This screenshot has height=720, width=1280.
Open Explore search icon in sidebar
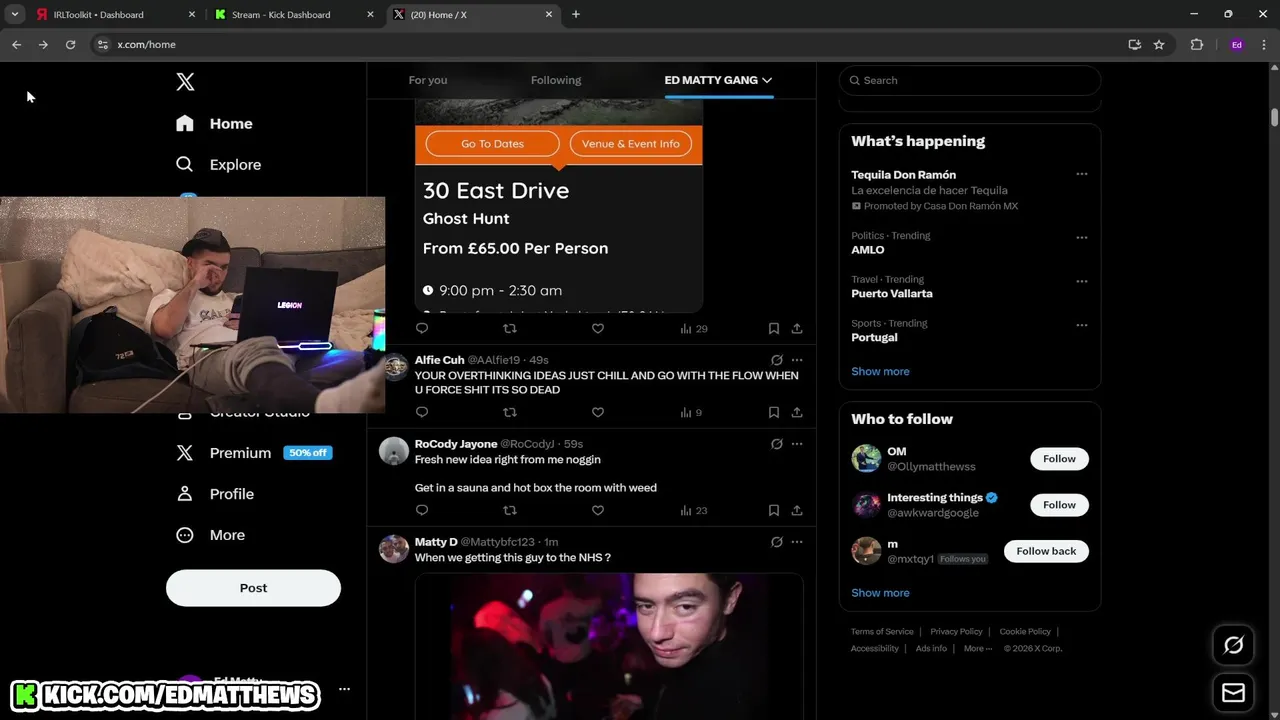point(184,164)
